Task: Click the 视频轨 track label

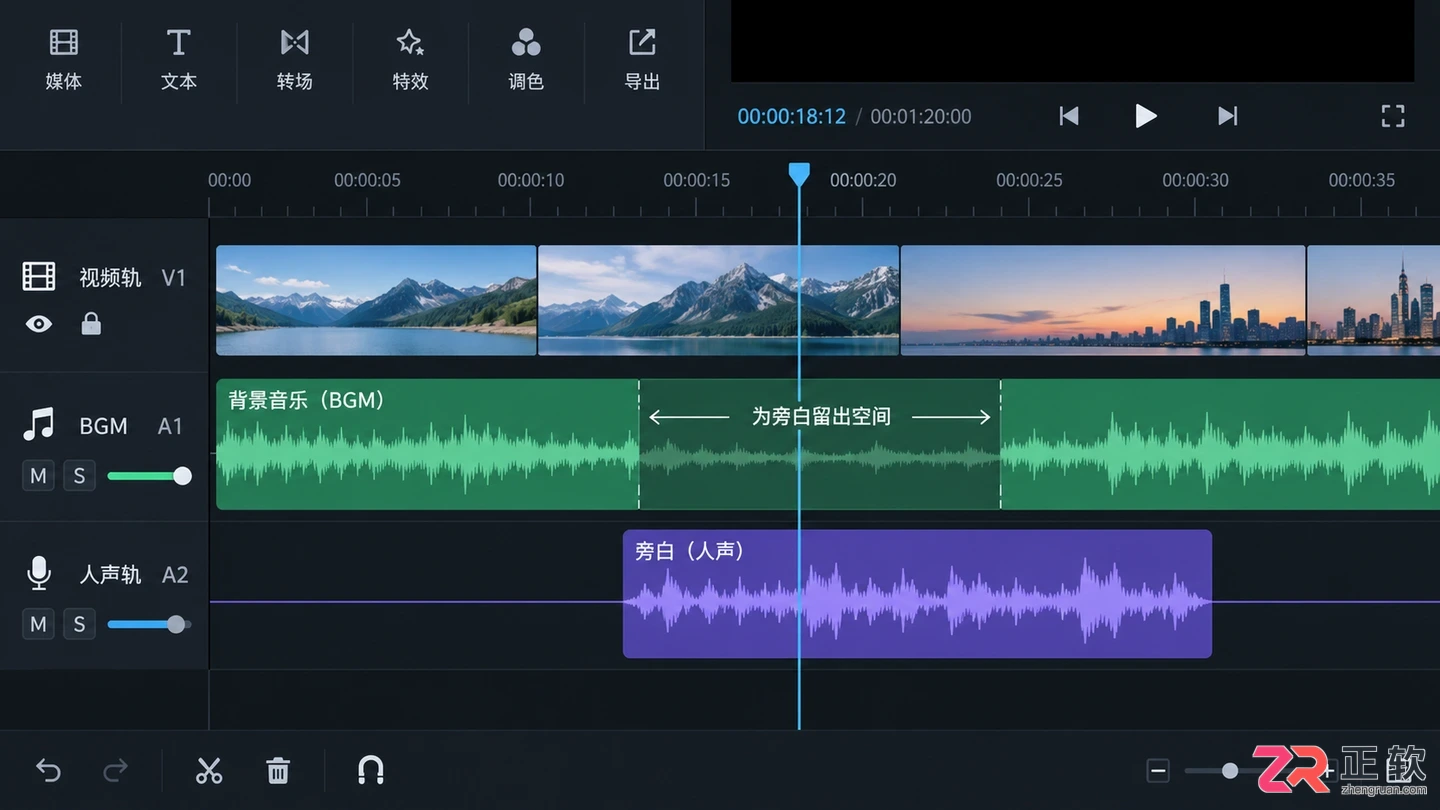Action: [x=110, y=277]
